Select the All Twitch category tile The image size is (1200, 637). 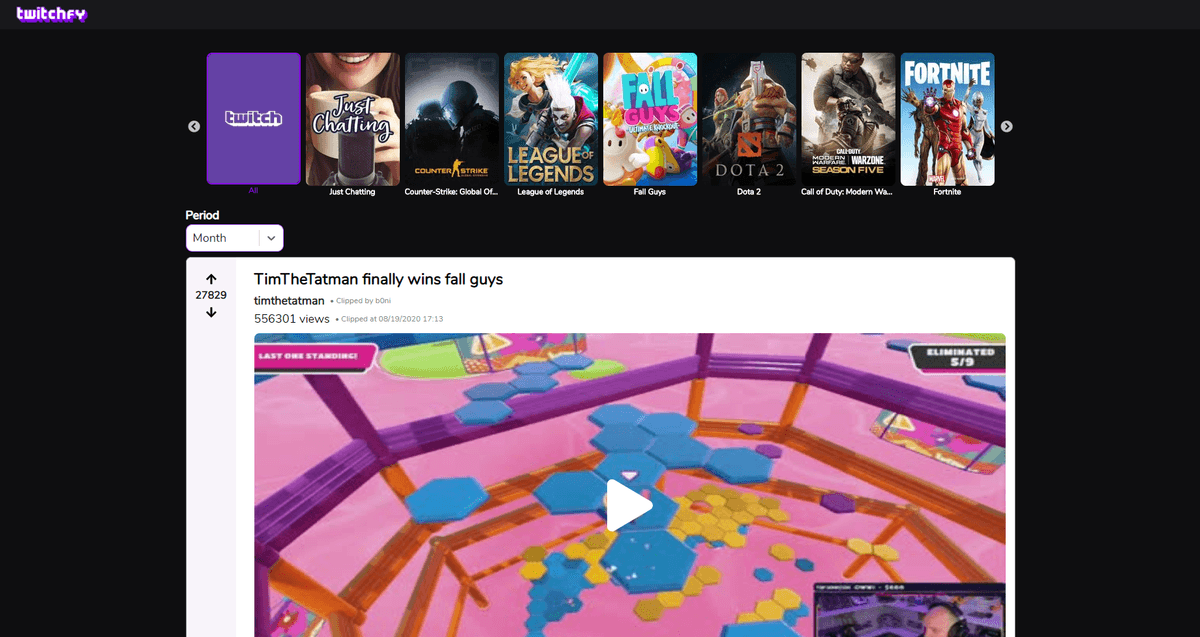[254, 119]
